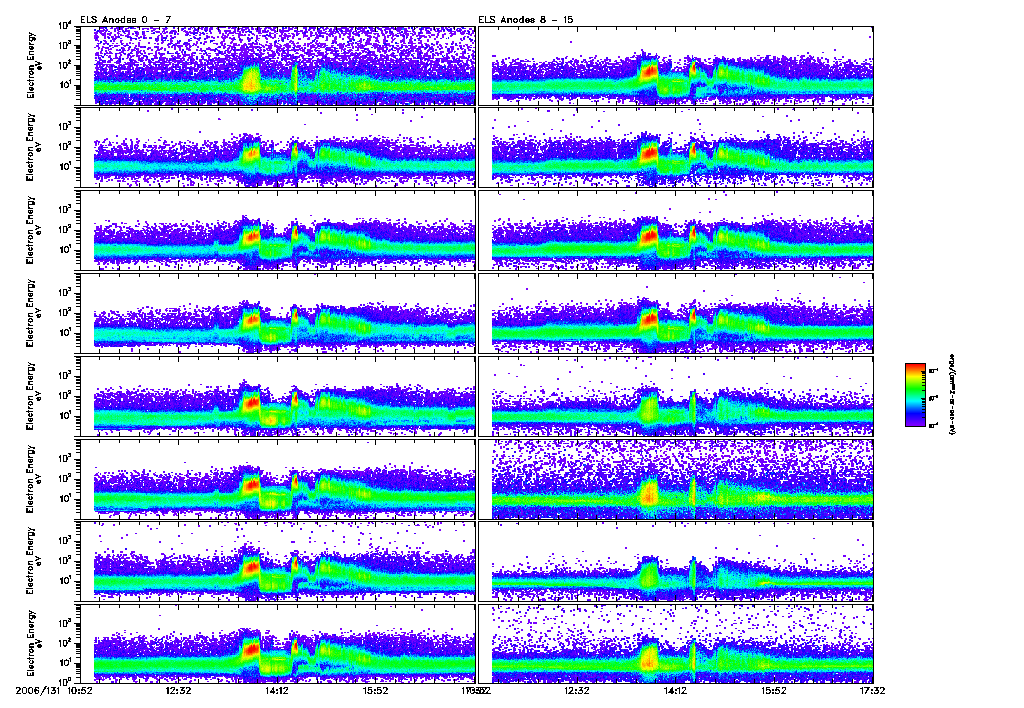
Task: Click "14:12" label under the Anodes 0-7 column
Action: tap(277, 690)
